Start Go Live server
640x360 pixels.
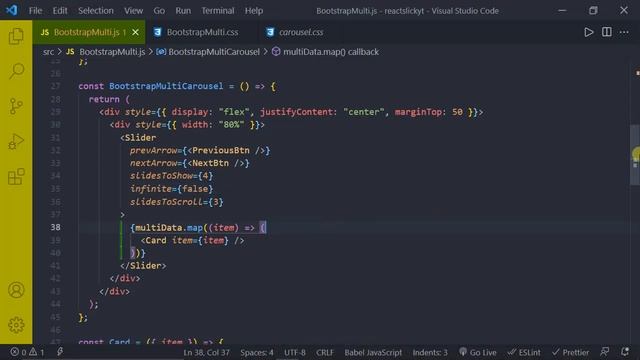[x=478, y=352]
